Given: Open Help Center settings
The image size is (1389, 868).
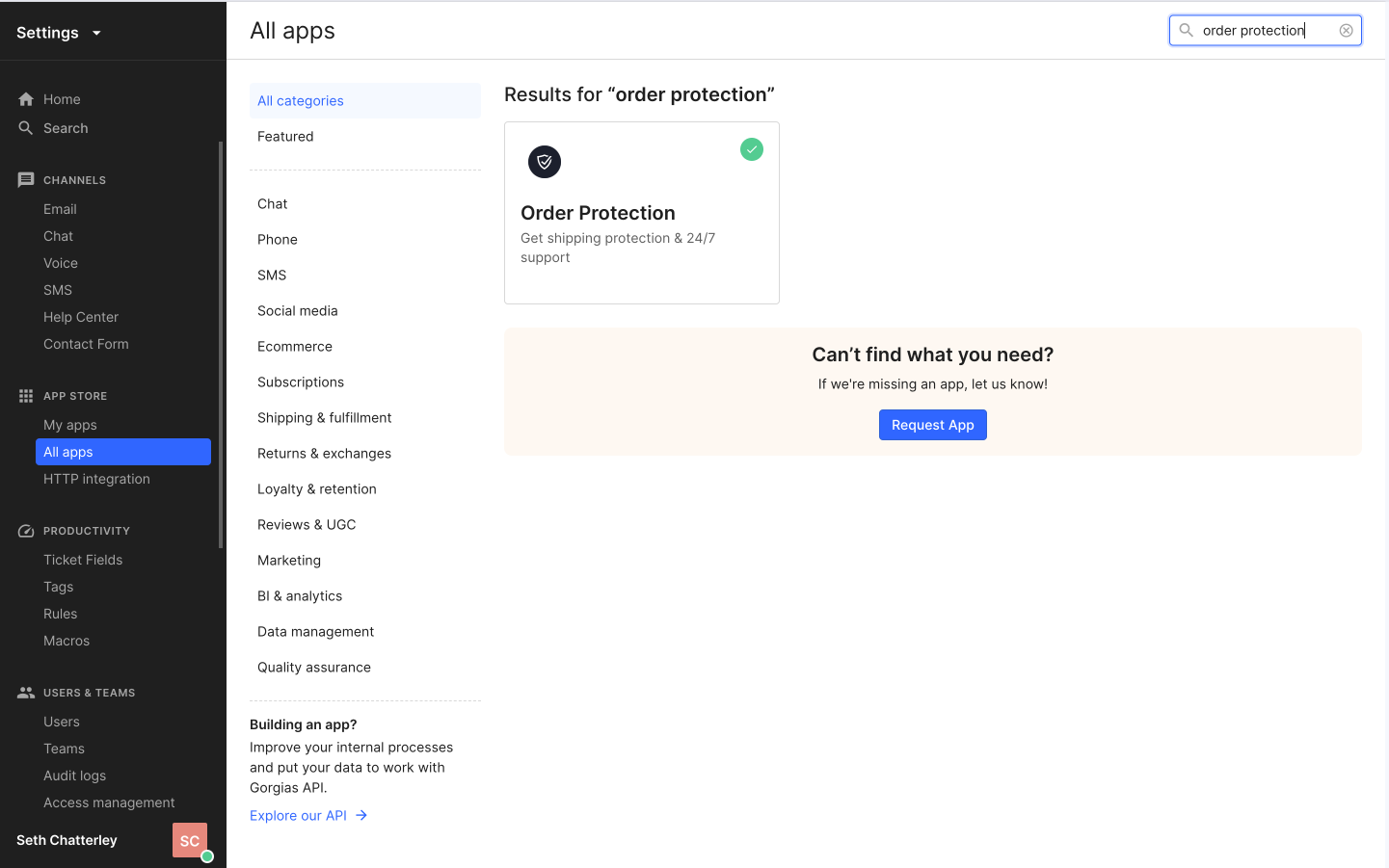Looking at the screenshot, I should coord(81,317).
